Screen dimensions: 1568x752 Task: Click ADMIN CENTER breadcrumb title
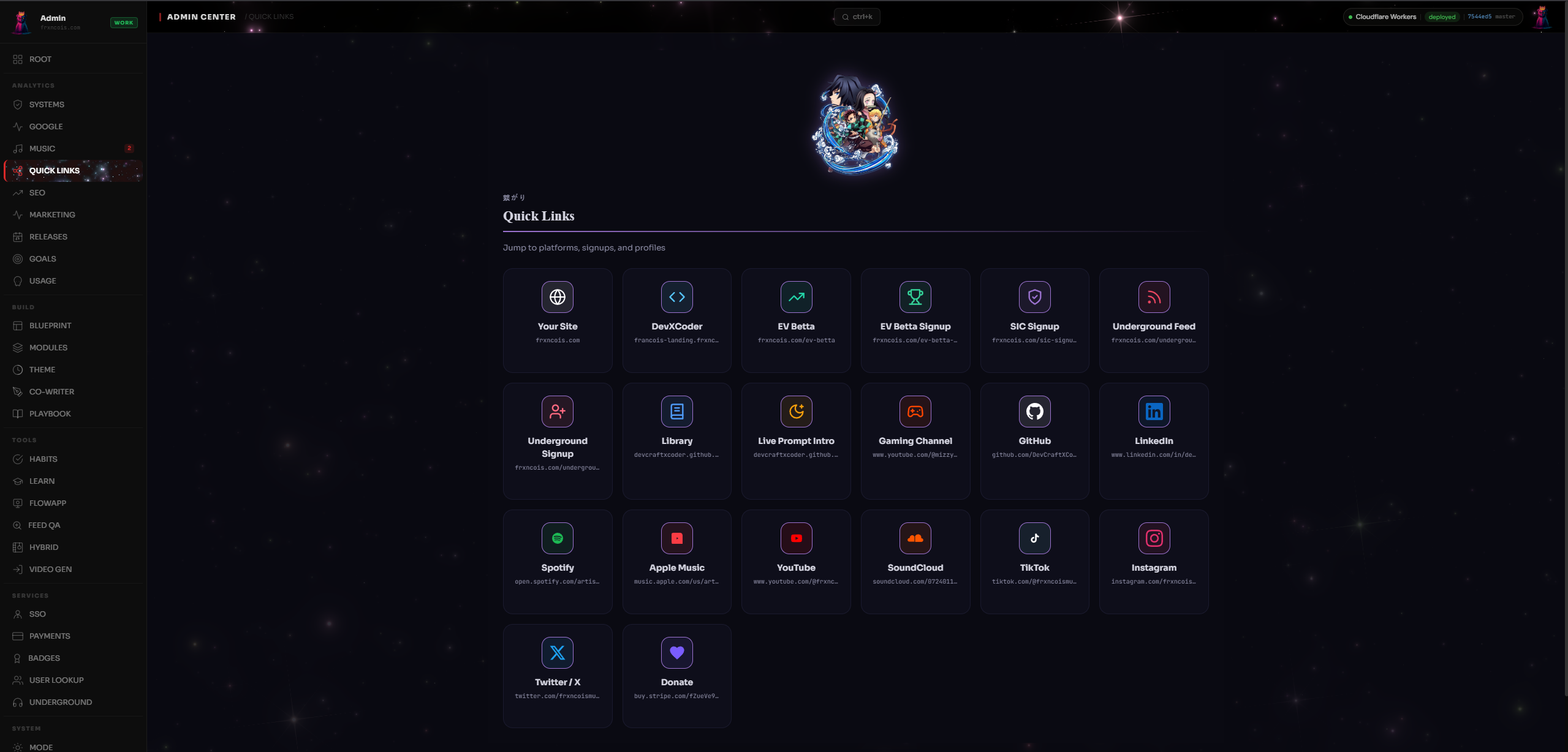point(201,17)
